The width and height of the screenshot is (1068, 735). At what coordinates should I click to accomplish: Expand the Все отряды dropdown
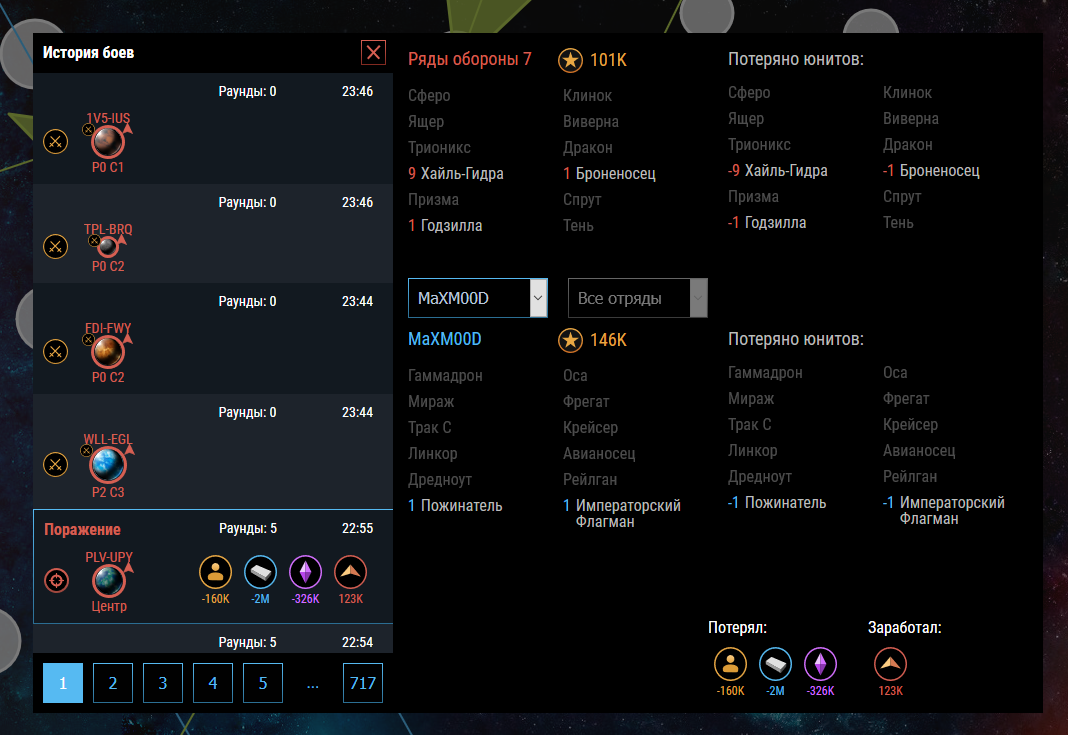[638, 298]
